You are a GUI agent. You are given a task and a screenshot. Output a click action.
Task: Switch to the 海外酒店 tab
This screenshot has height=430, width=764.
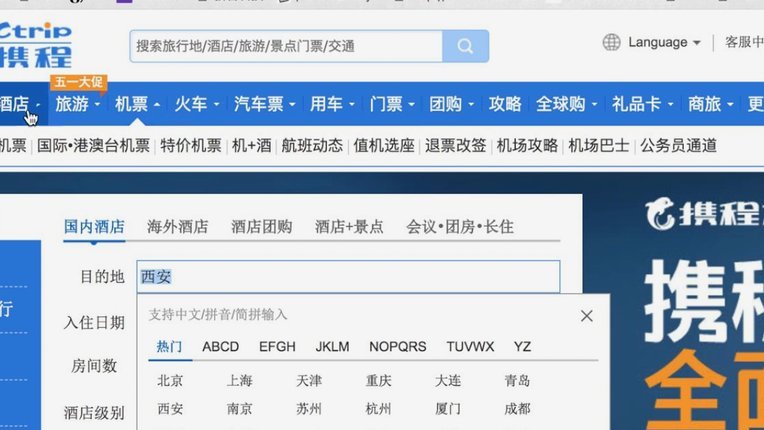point(177,226)
